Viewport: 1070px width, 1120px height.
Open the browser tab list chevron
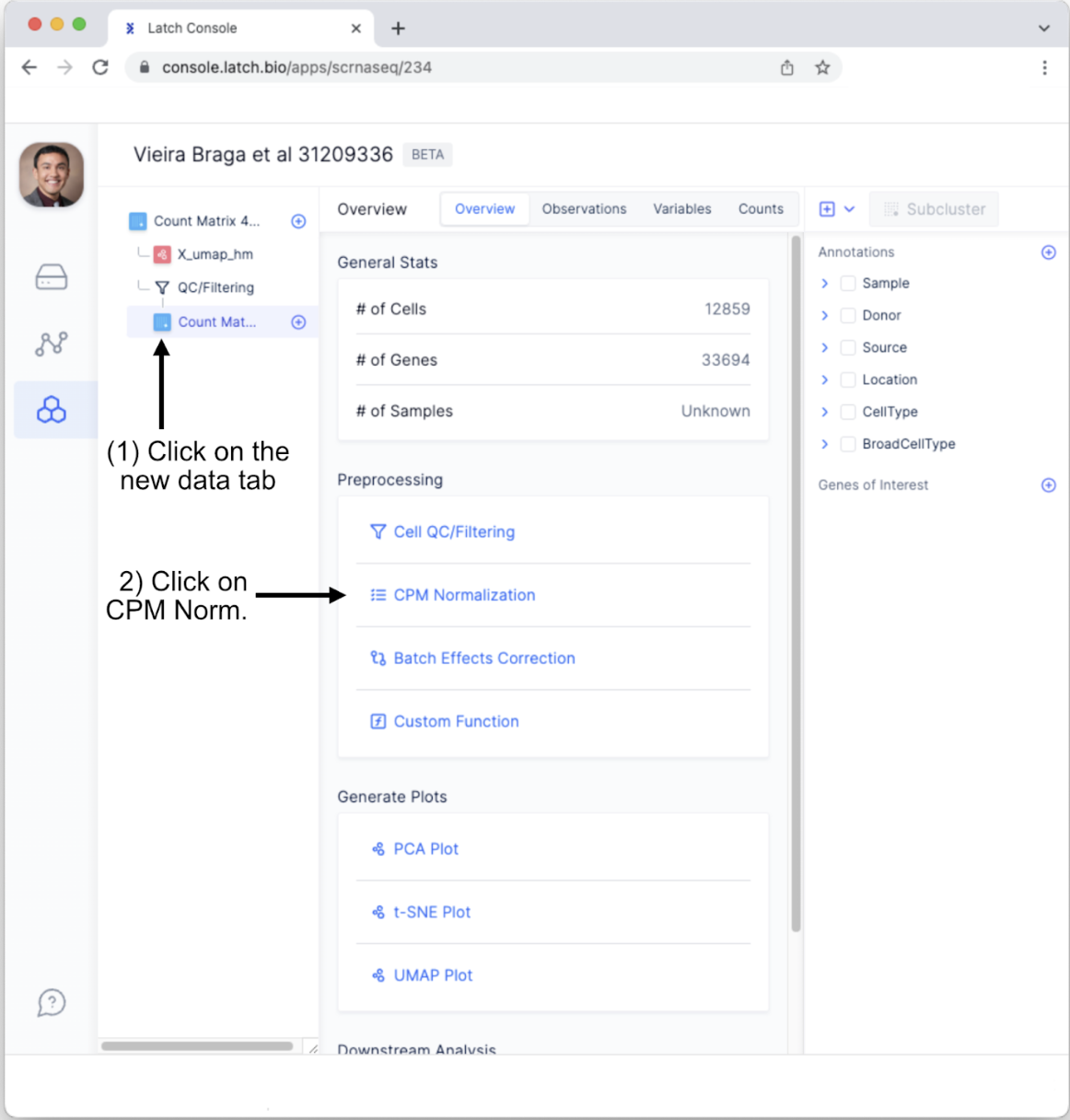point(1044,29)
